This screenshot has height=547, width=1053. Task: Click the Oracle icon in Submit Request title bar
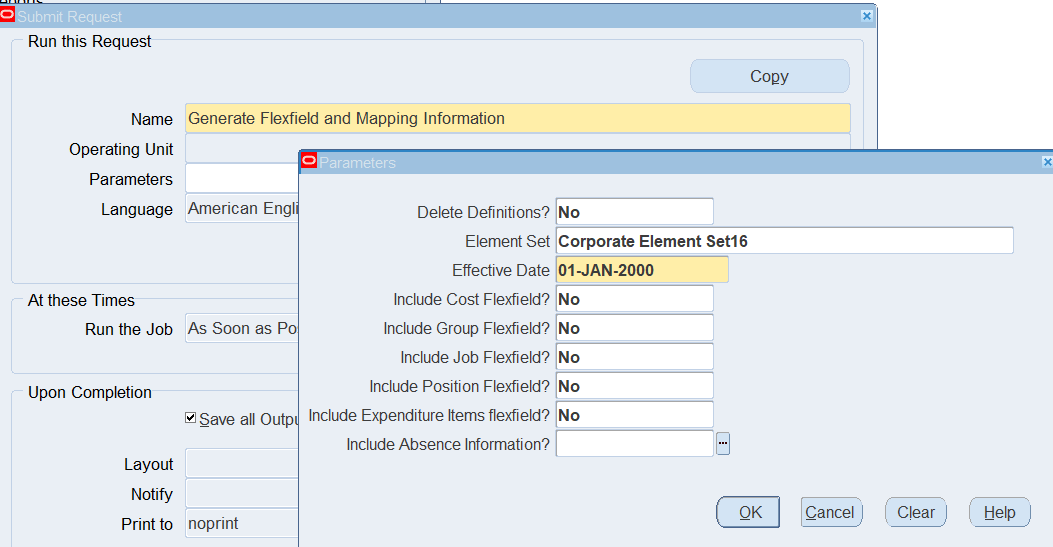coord(8,16)
